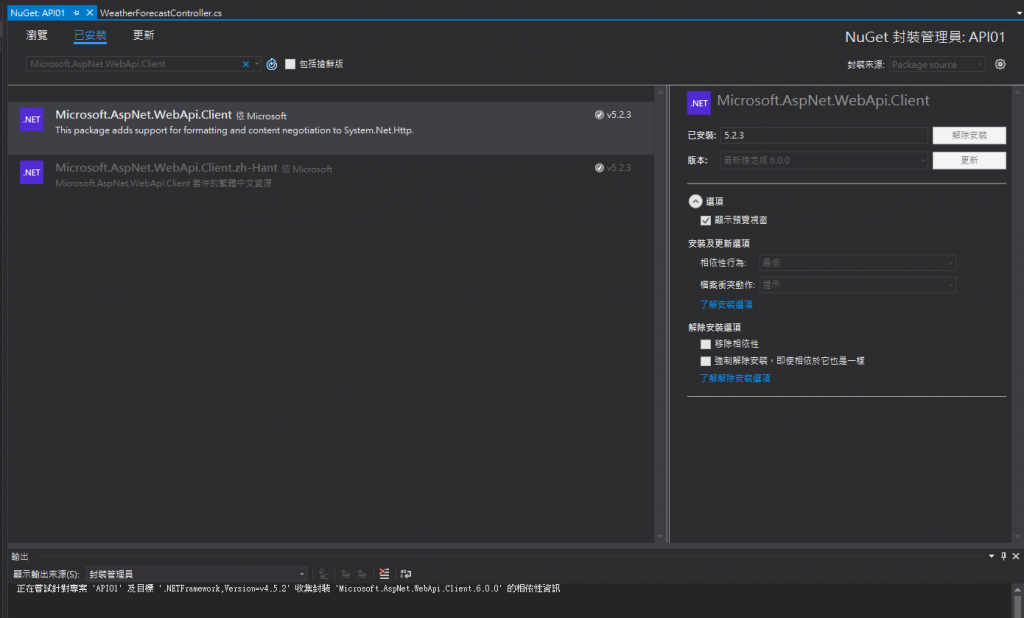The width and height of the screenshot is (1024, 618).
Task: Open the search box history dropdown
Action: pyautogui.click(x=257, y=64)
